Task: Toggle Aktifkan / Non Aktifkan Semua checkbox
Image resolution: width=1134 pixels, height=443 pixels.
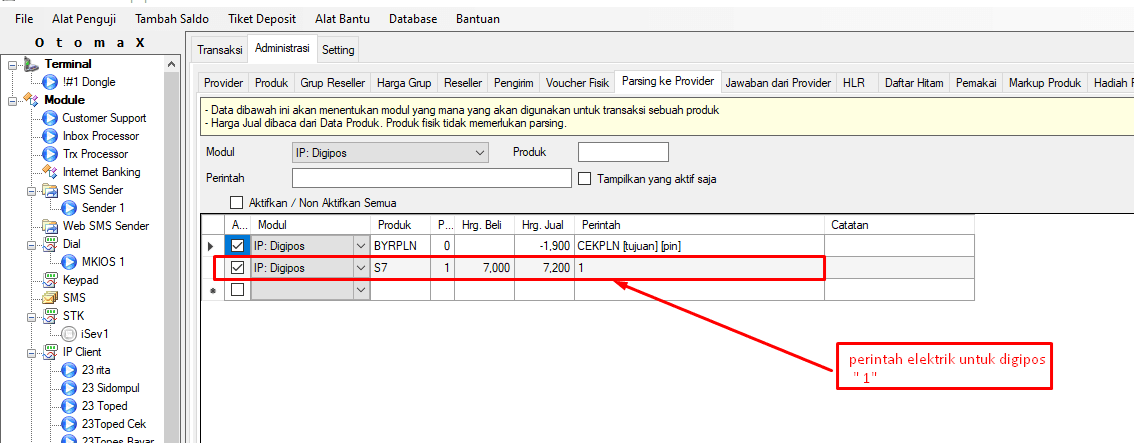Action: 237,203
